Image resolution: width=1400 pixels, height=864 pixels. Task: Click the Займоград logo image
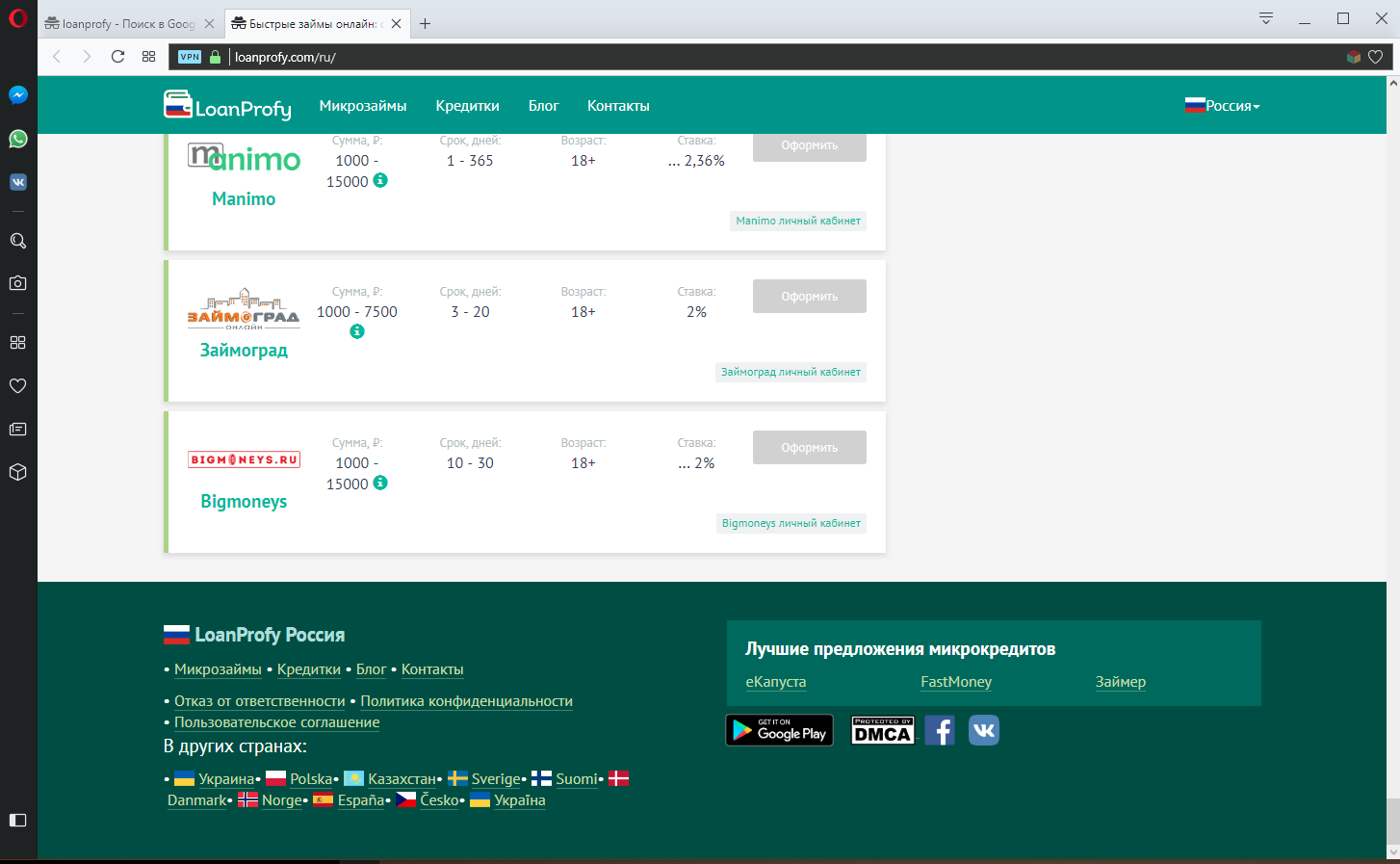point(244,308)
